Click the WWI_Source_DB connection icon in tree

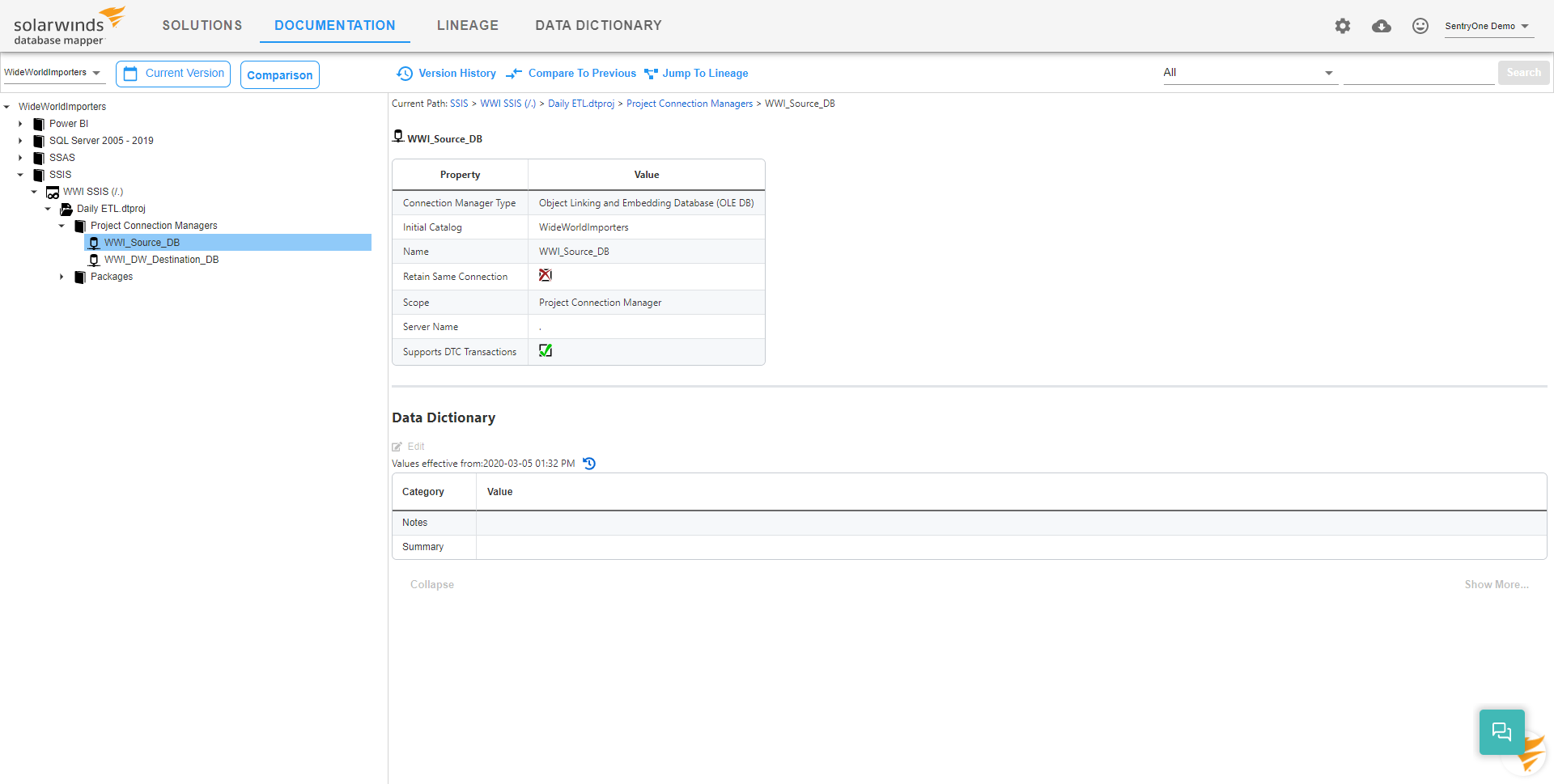[x=94, y=243]
